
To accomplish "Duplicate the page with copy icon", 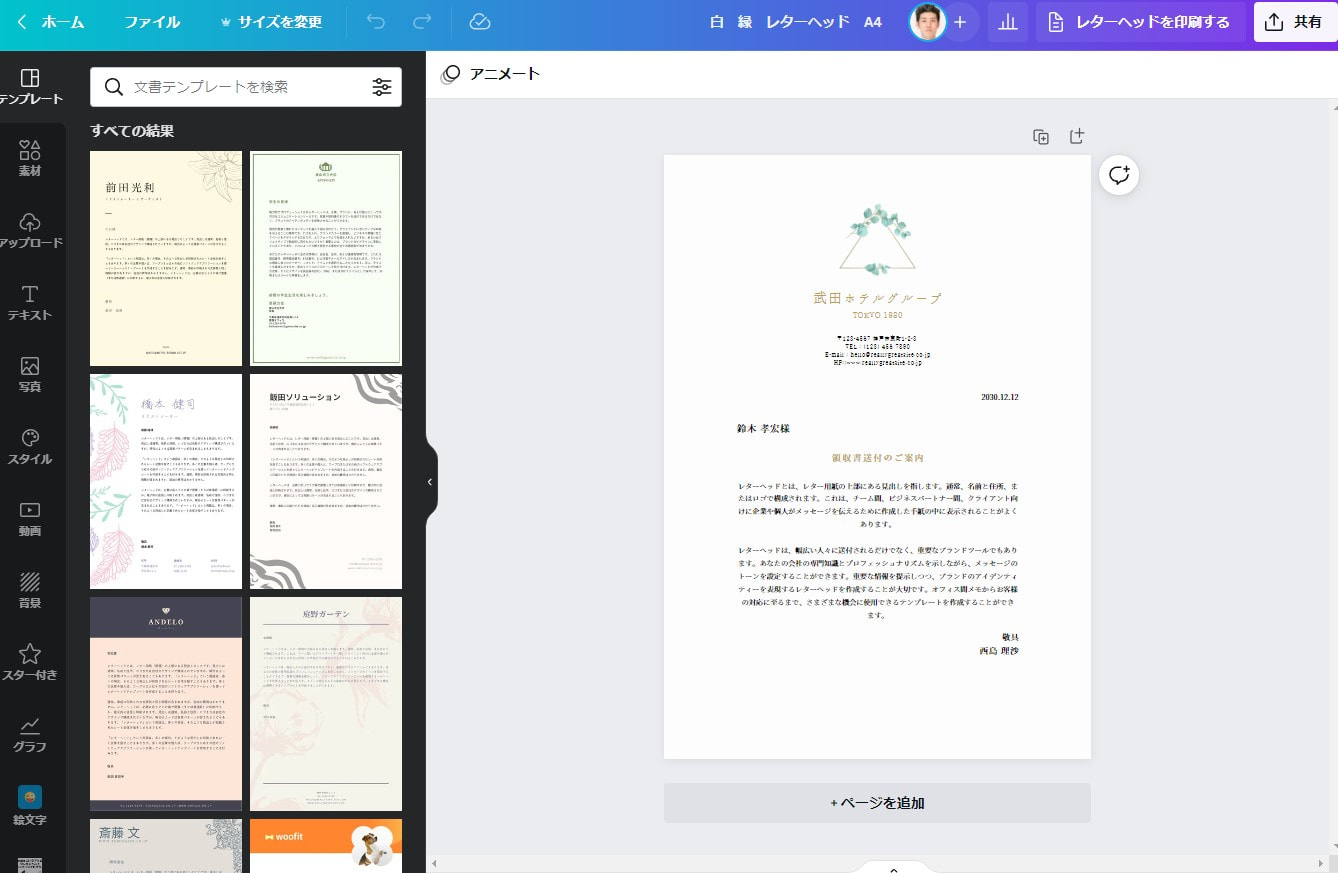I will coord(1041,137).
